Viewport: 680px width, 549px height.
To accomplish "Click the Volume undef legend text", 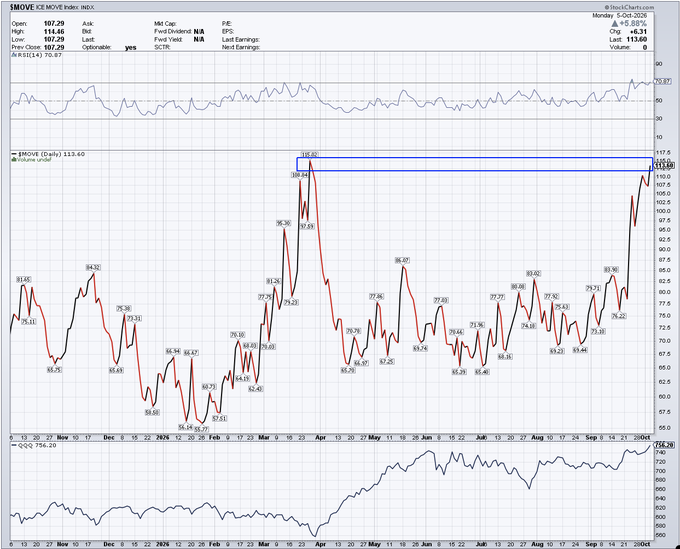I will pyautogui.click(x=34, y=160).
